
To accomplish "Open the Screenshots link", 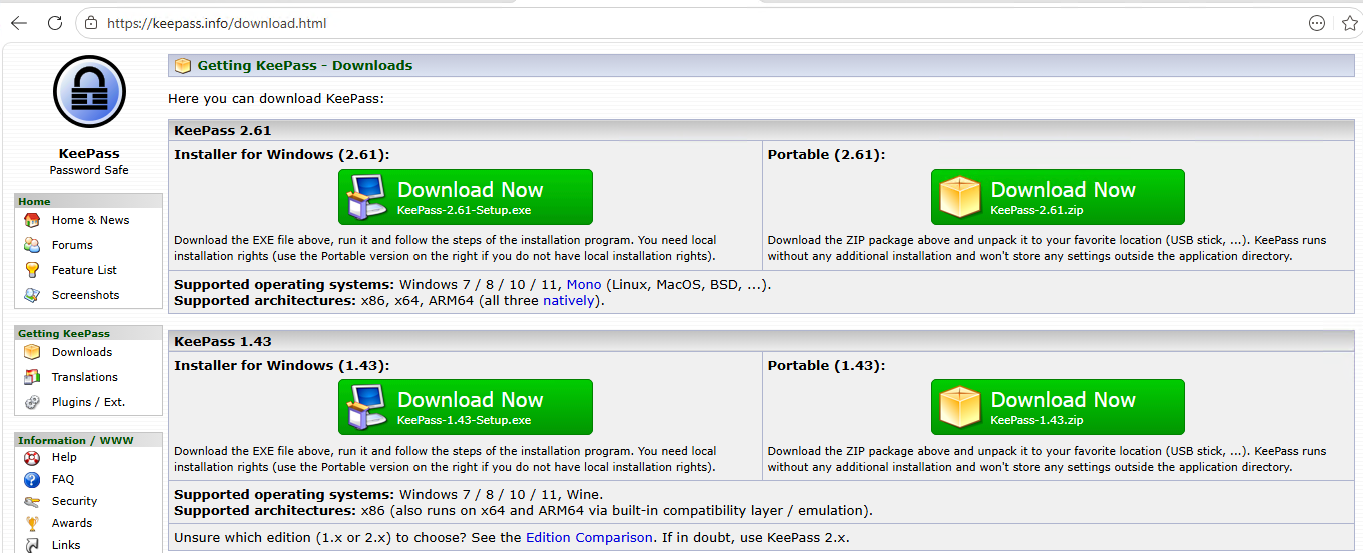I will point(85,295).
